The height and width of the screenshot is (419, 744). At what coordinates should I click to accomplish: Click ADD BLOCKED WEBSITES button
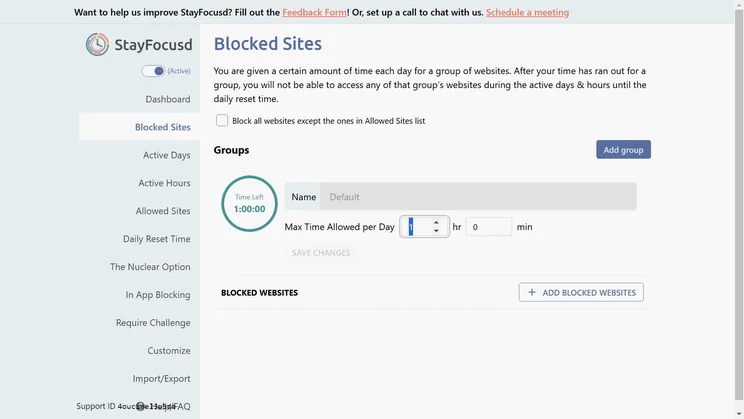tap(581, 292)
